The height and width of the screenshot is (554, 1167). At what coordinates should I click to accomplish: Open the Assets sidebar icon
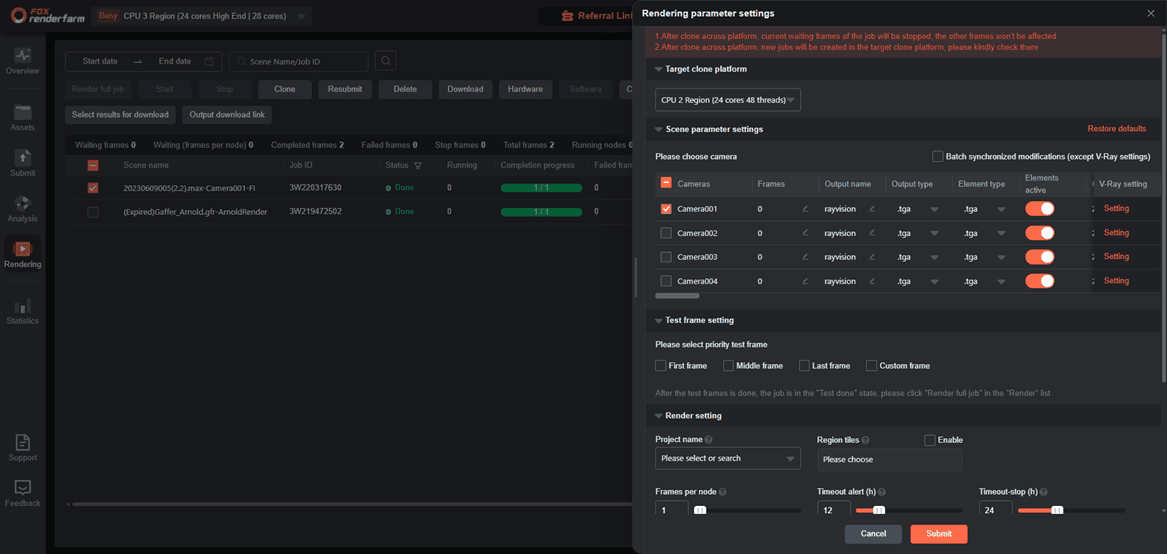tap(22, 117)
